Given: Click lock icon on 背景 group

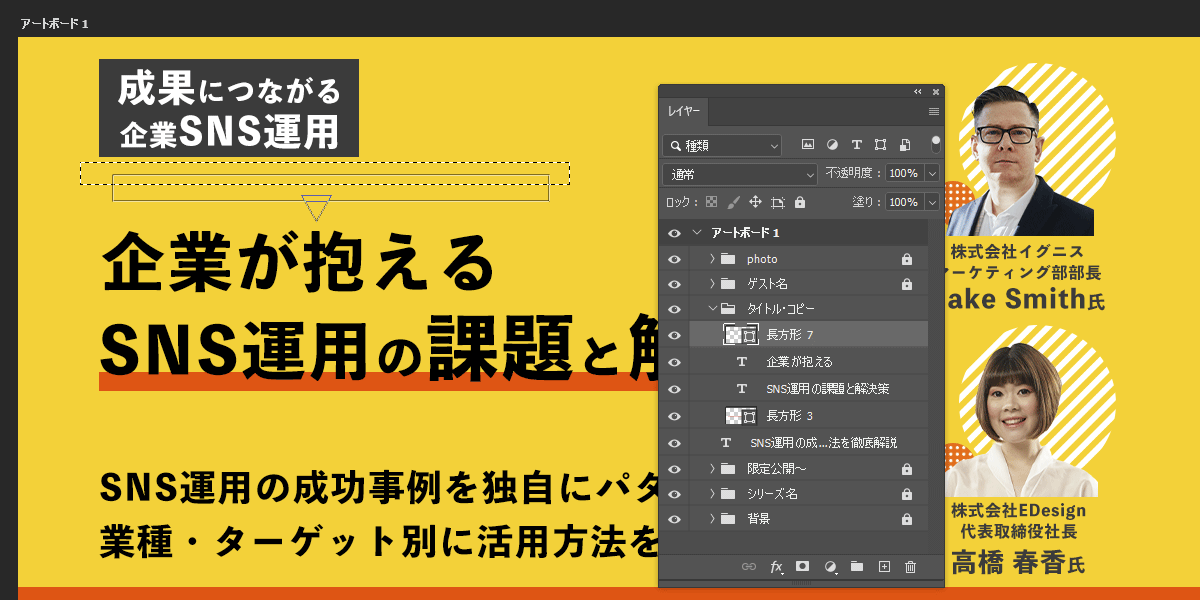Looking at the screenshot, I should click(906, 519).
